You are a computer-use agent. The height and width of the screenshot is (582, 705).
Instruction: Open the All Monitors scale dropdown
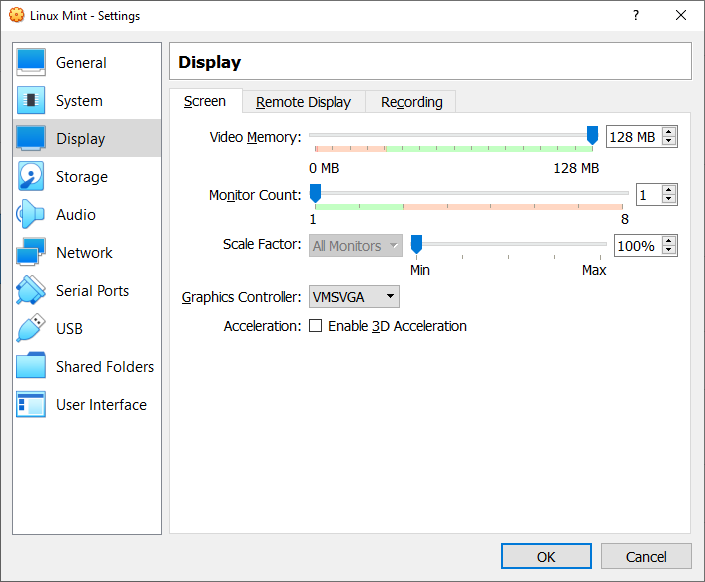(355, 246)
